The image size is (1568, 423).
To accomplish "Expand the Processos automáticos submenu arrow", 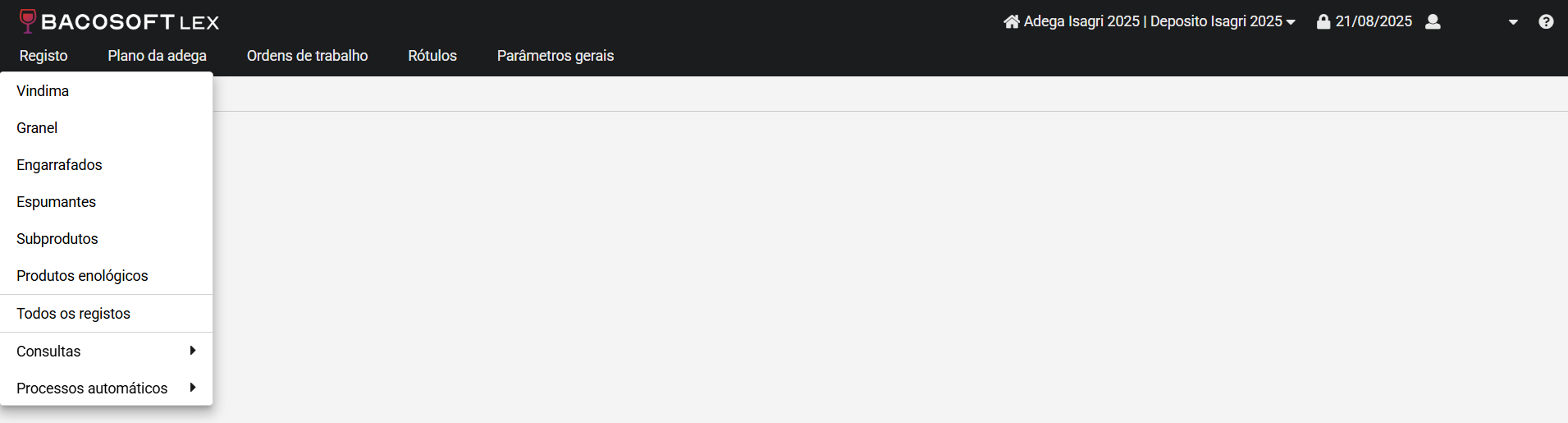I will 193,388.
